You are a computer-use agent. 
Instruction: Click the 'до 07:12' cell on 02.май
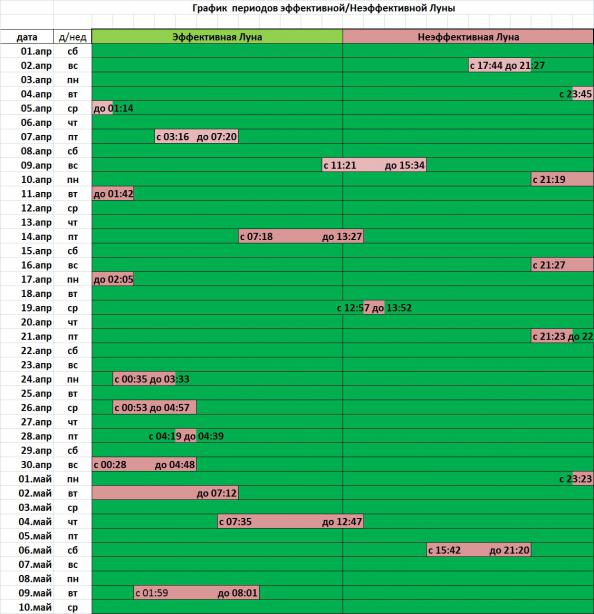(x=165, y=493)
